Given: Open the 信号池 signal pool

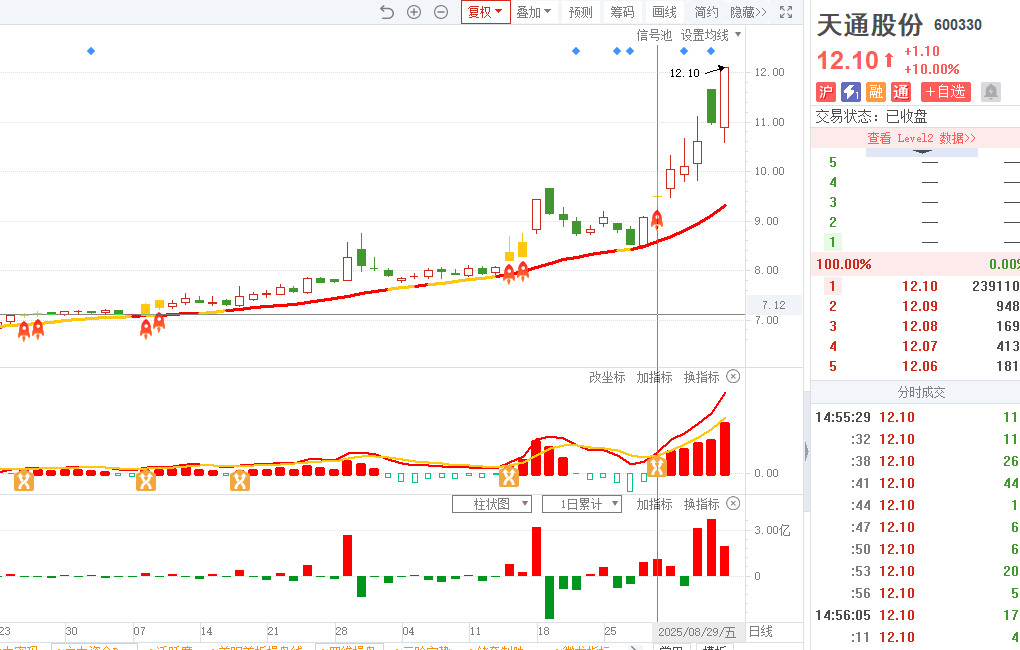Looking at the screenshot, I should pyautogui.click(x=654, y=35).
